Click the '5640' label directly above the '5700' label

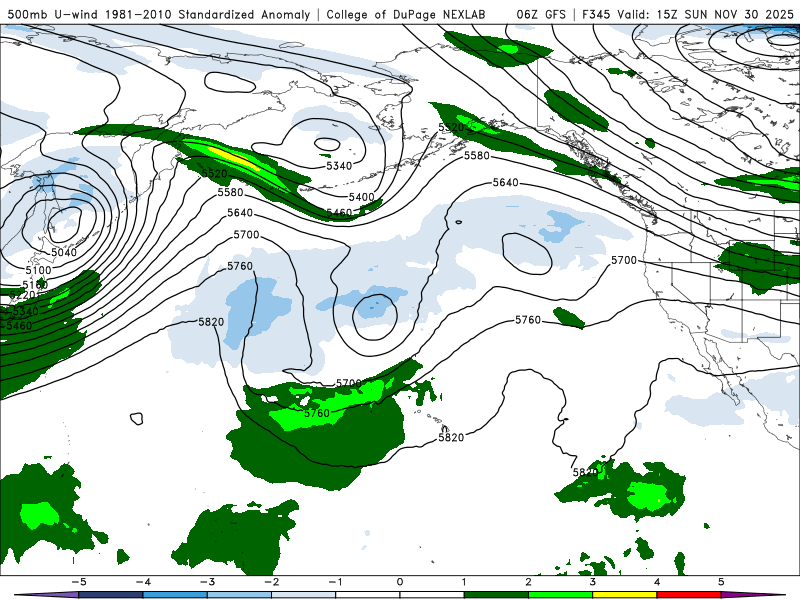click(x=240, y=213)
